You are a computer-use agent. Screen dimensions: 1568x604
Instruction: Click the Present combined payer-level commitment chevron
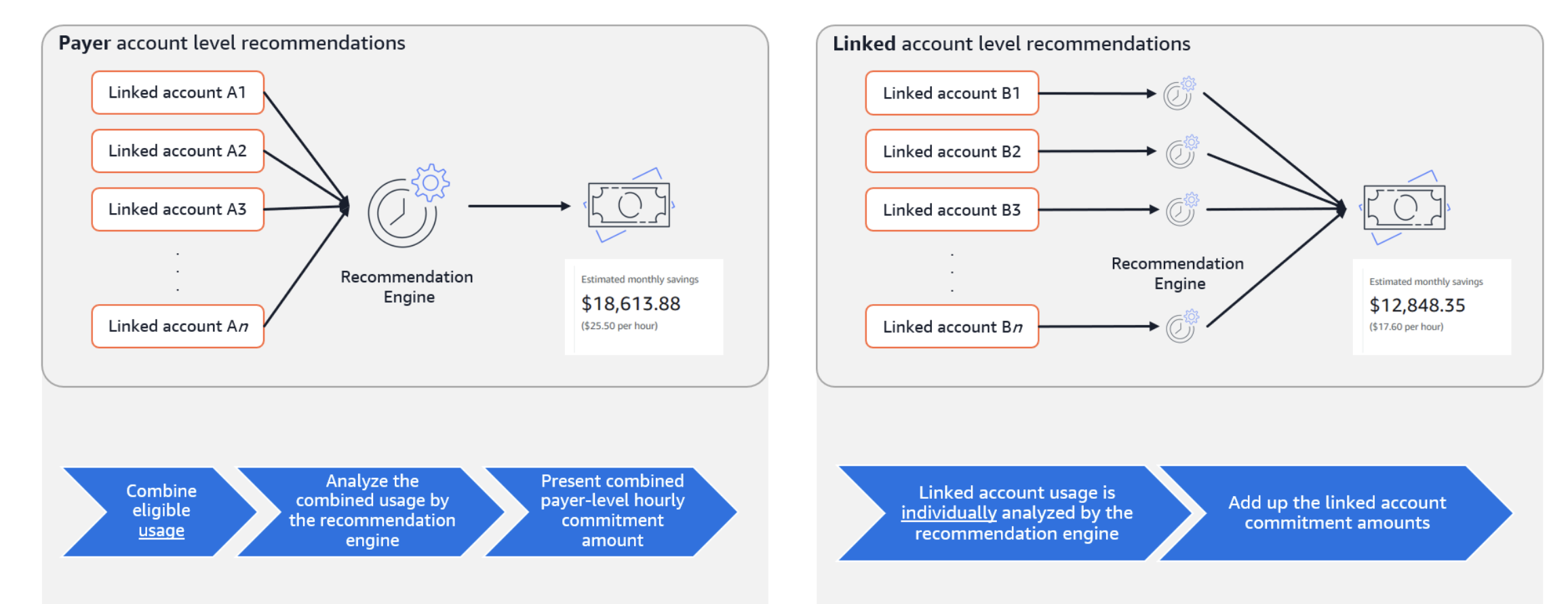pyautogui.click(x=610, y=512)
